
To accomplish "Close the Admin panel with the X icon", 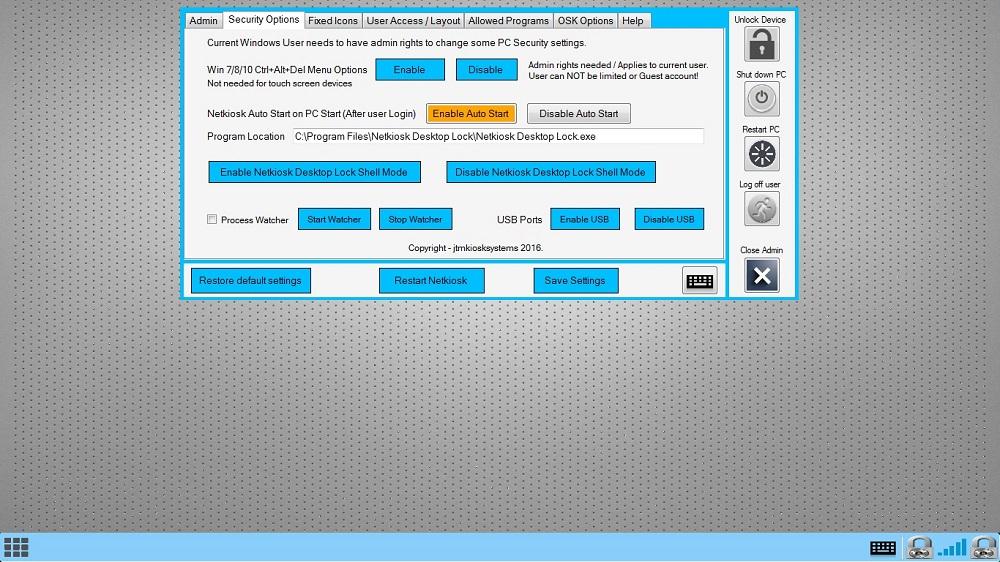I will [x=761, y=276].
